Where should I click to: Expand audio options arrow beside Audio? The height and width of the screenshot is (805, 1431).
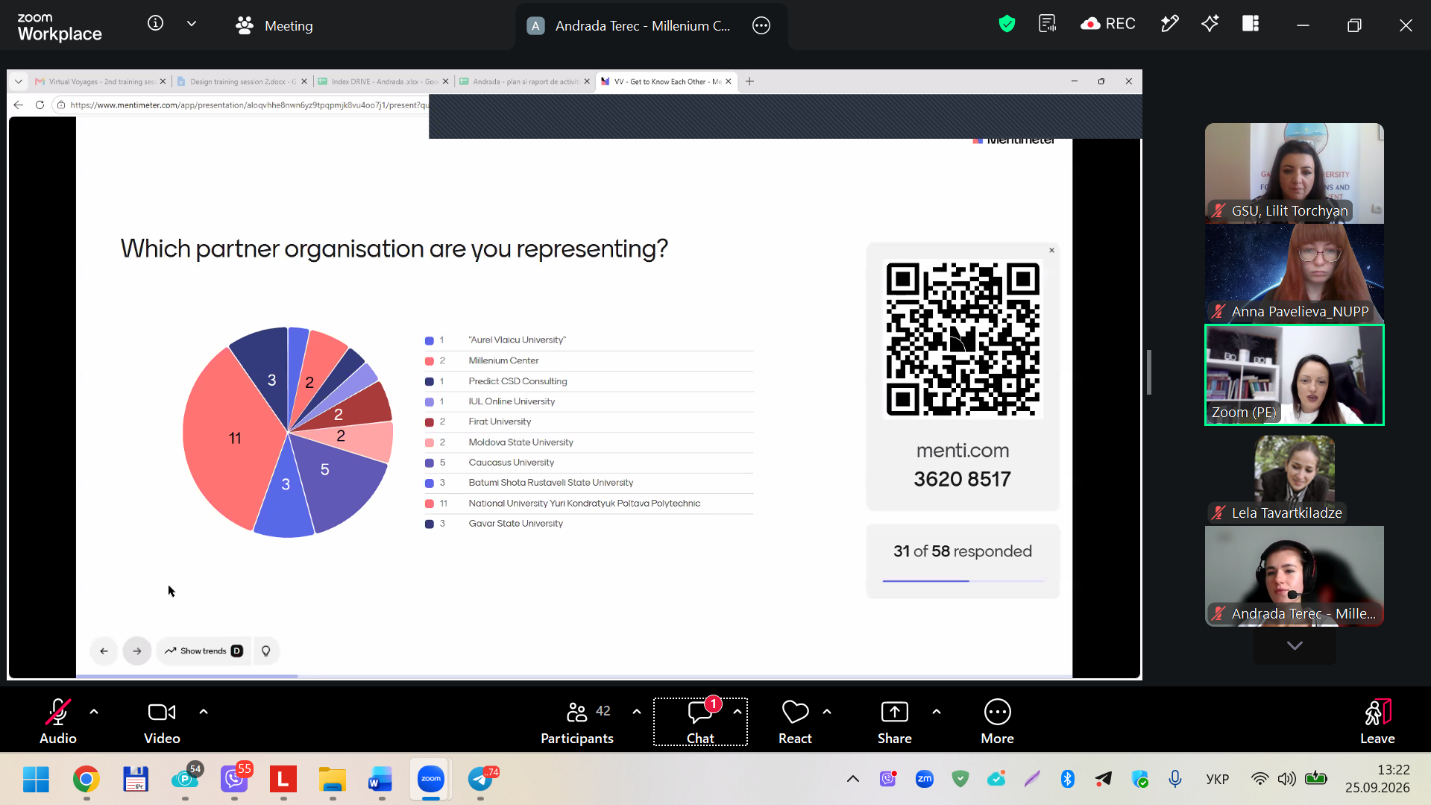(x=94, y=712)
